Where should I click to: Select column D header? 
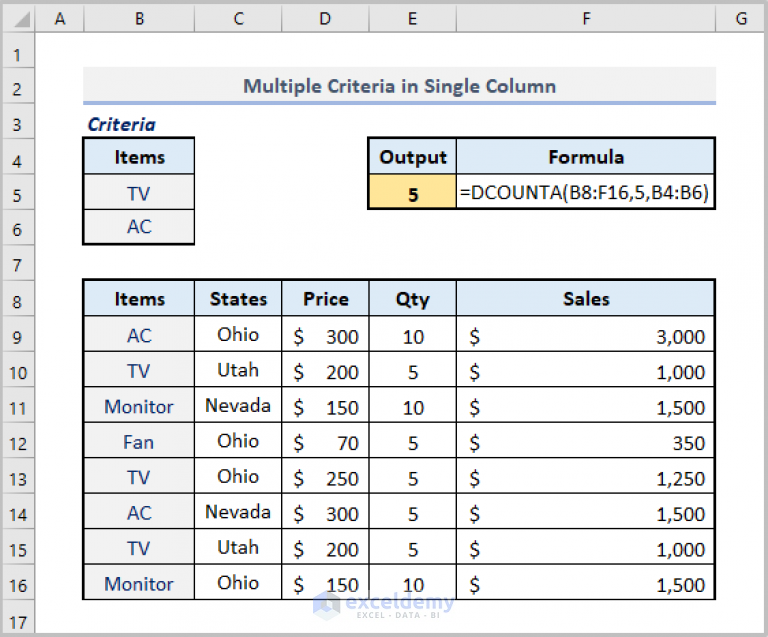pyautogui.click(x=325, y=19)
